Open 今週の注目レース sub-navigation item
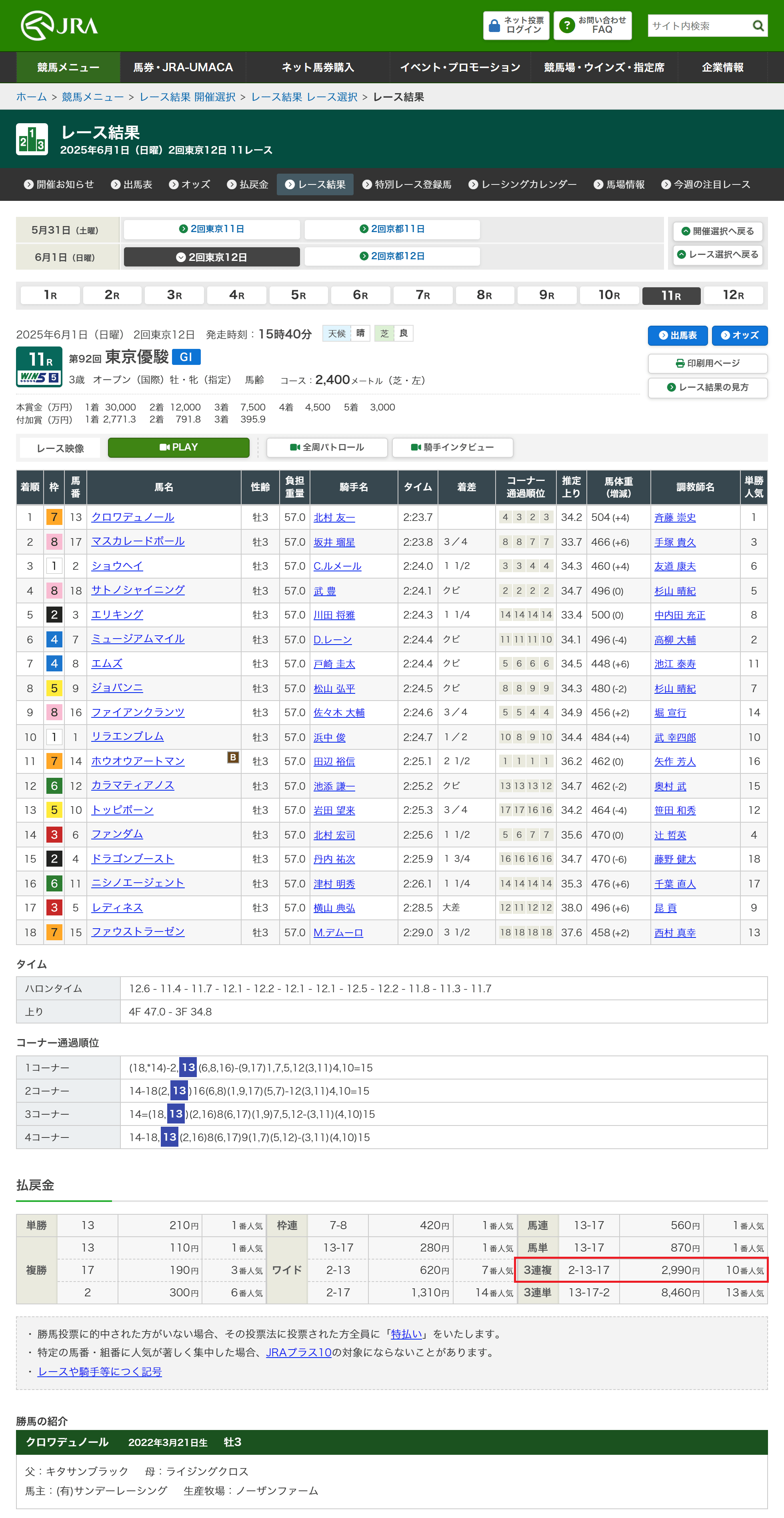The image size is (784, 1518). click(x=706, y=184)
